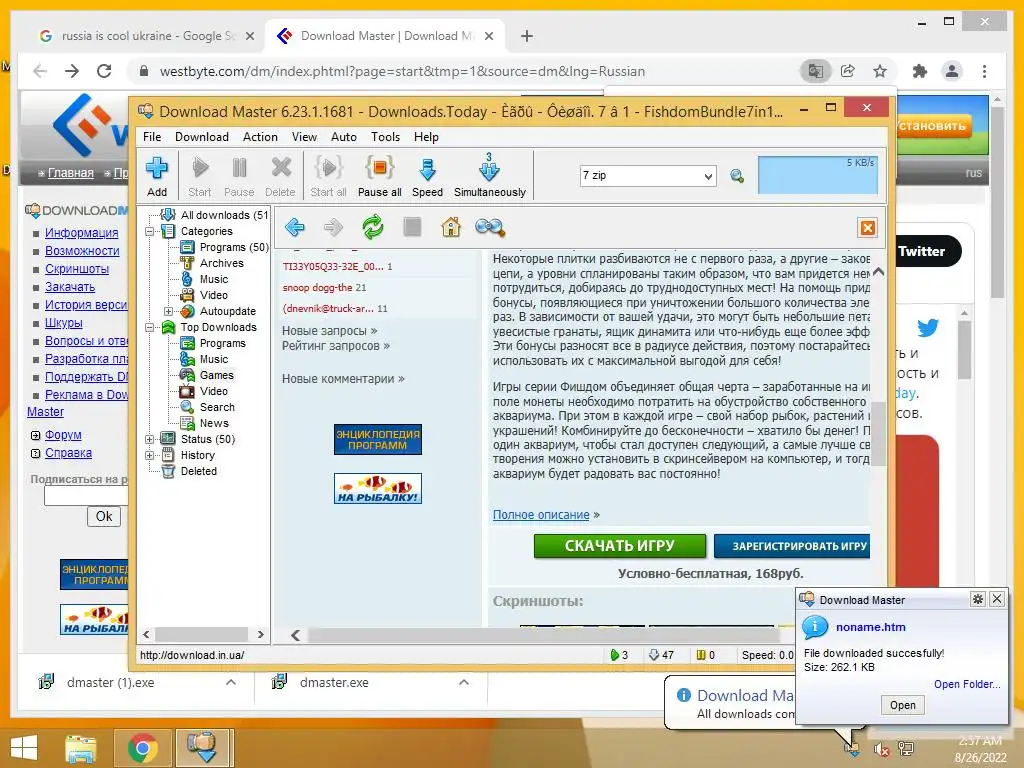
Task: Click the Start all toolbar icon
Action: pyautogui.click(x=328, y=175)
